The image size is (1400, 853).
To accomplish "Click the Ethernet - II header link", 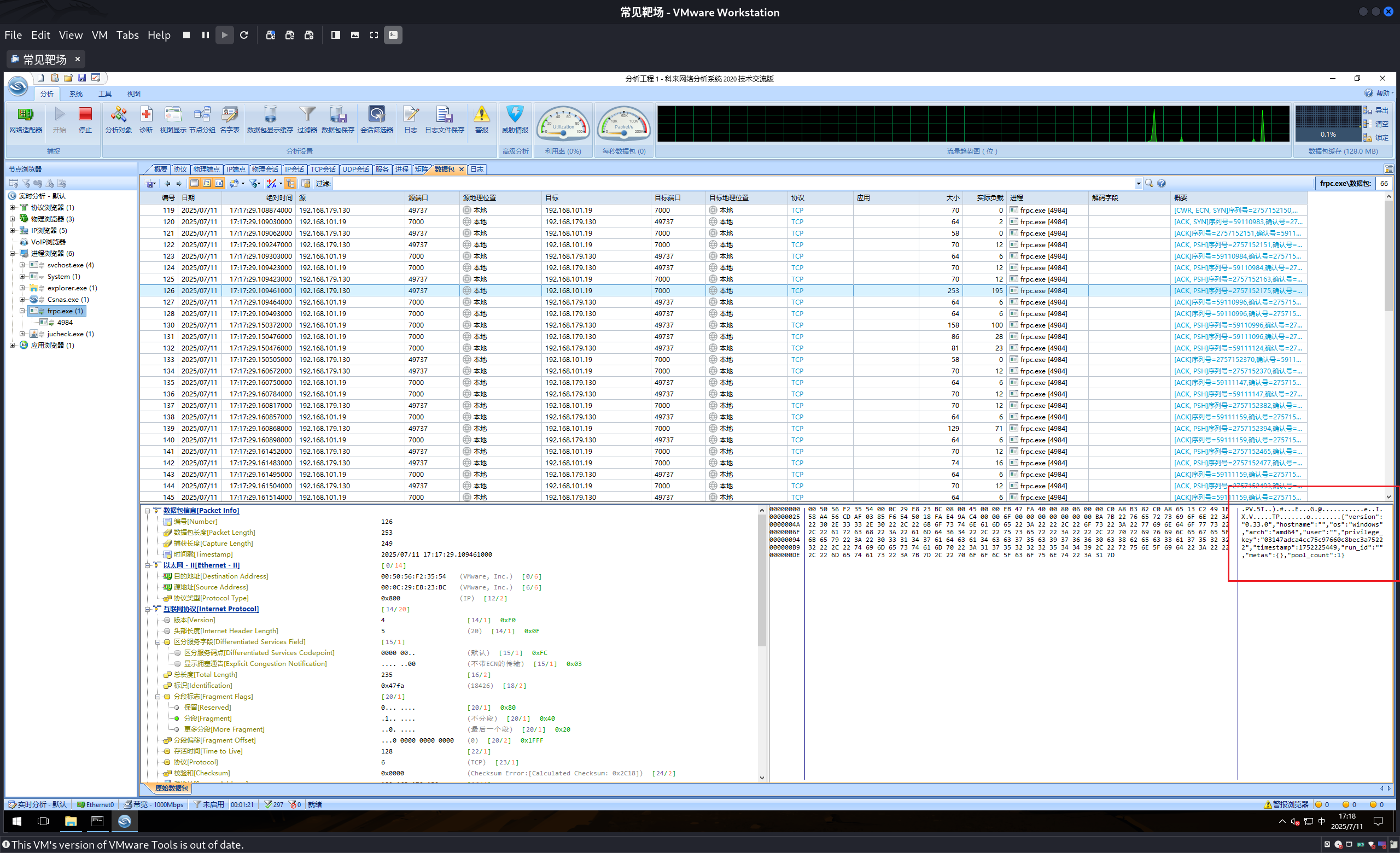I will tap(201, 565).
